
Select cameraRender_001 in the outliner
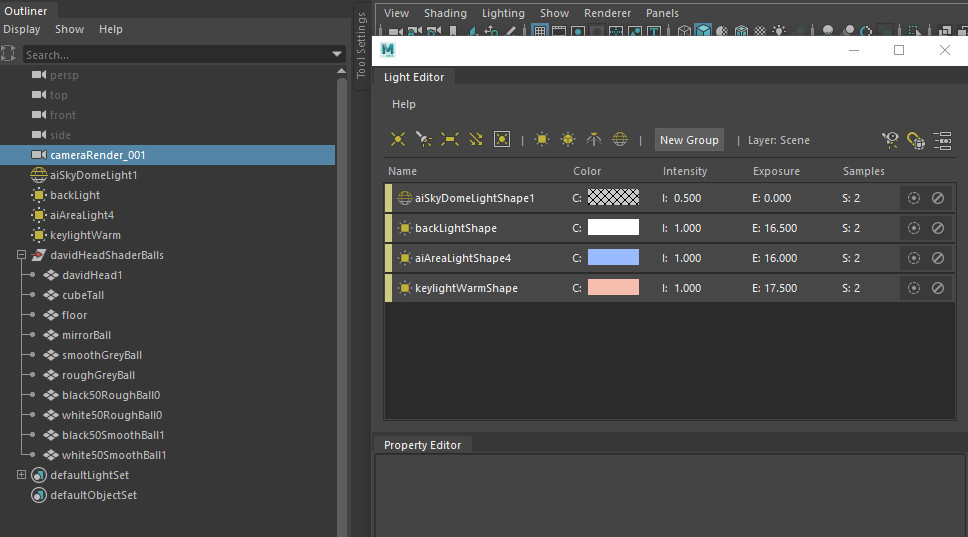pos(167,155)
